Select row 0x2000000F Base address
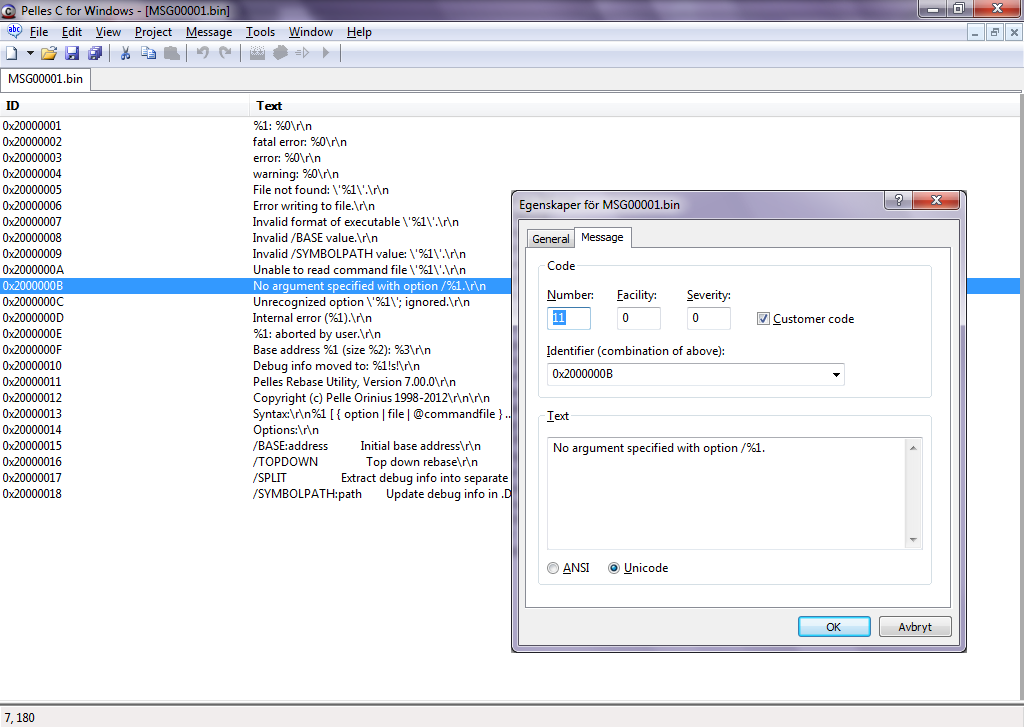1024x728 pixels. [255, 350]
